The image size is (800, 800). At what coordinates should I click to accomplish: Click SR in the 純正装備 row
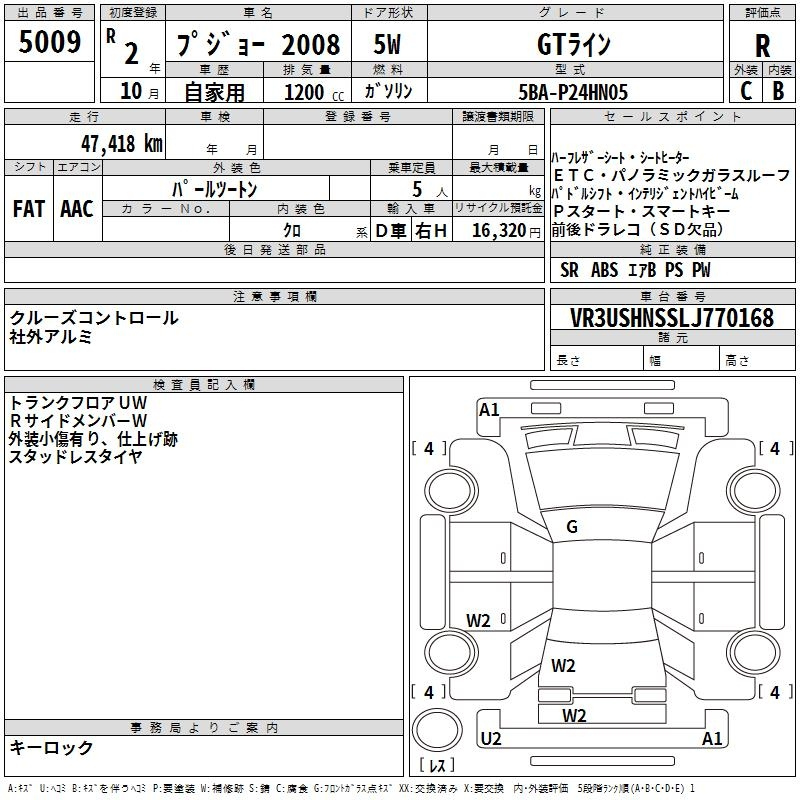point(569,270)
